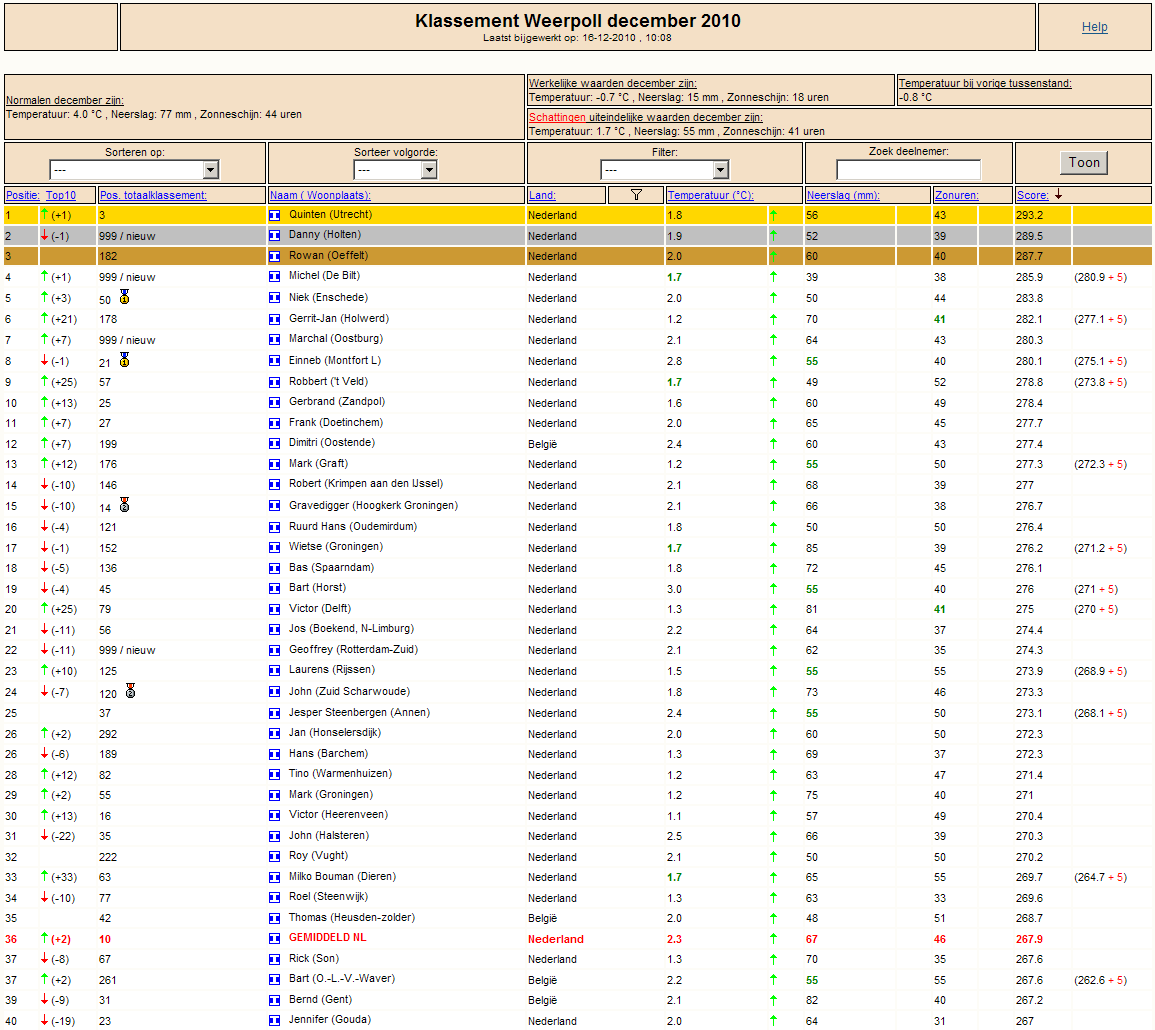Click the score sort arrow next to Score
The image size is (1155, 1030).
click(1059, 195)
